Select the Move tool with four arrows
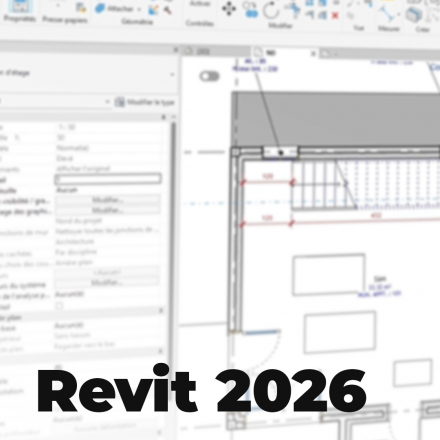This screenshot has width=440, height=440. tap(229, 8)
